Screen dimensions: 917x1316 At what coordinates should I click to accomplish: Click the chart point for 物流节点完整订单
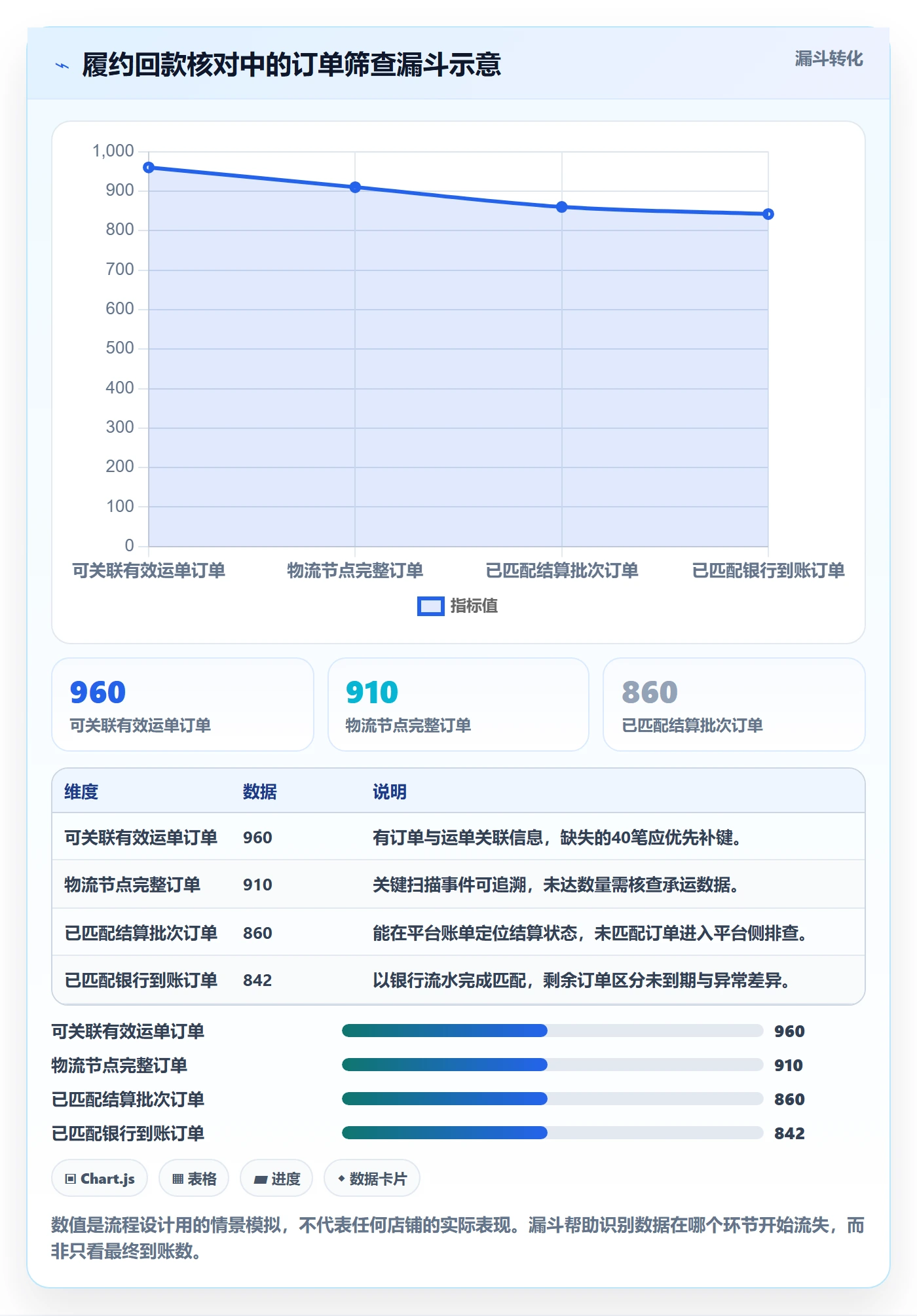click(355, 187)
